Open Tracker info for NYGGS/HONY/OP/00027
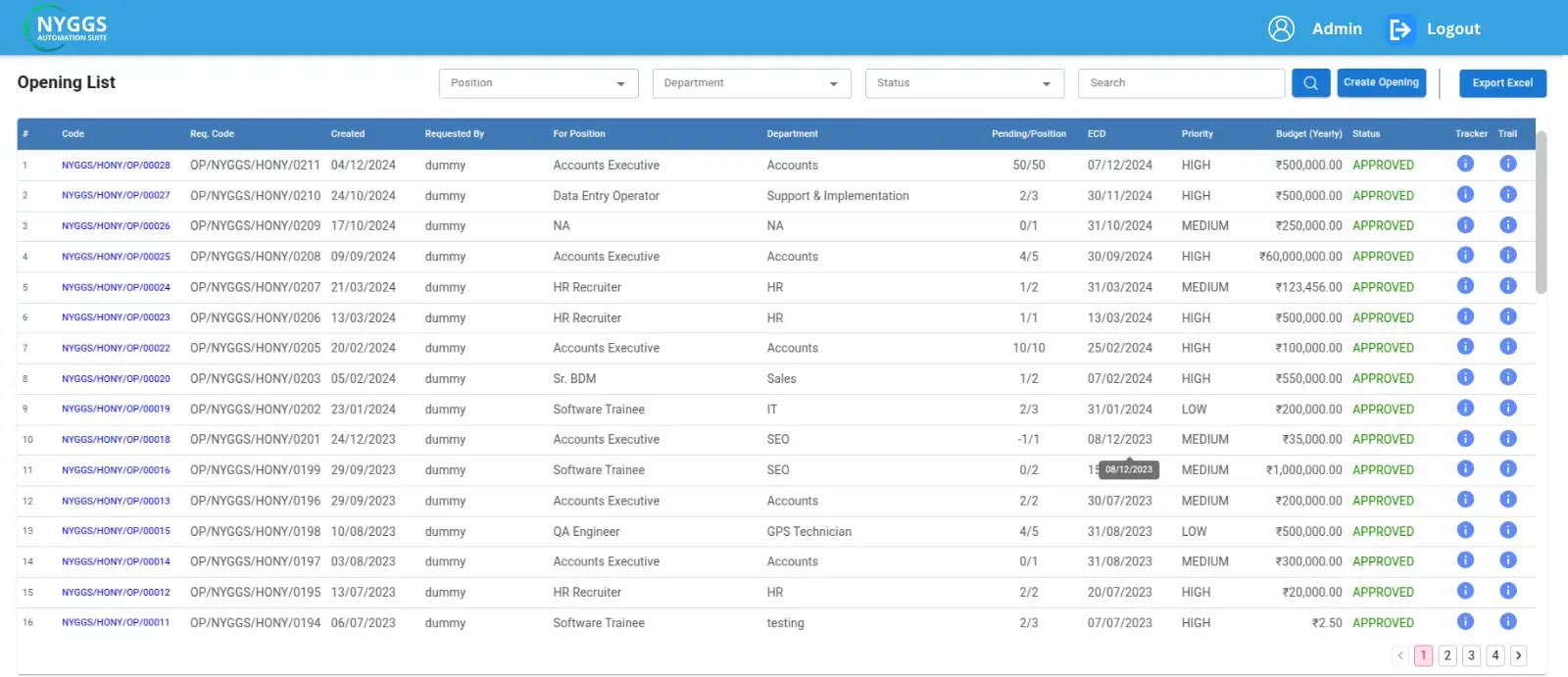This screenshot has height=677, width=1568. coord(1465,194)
